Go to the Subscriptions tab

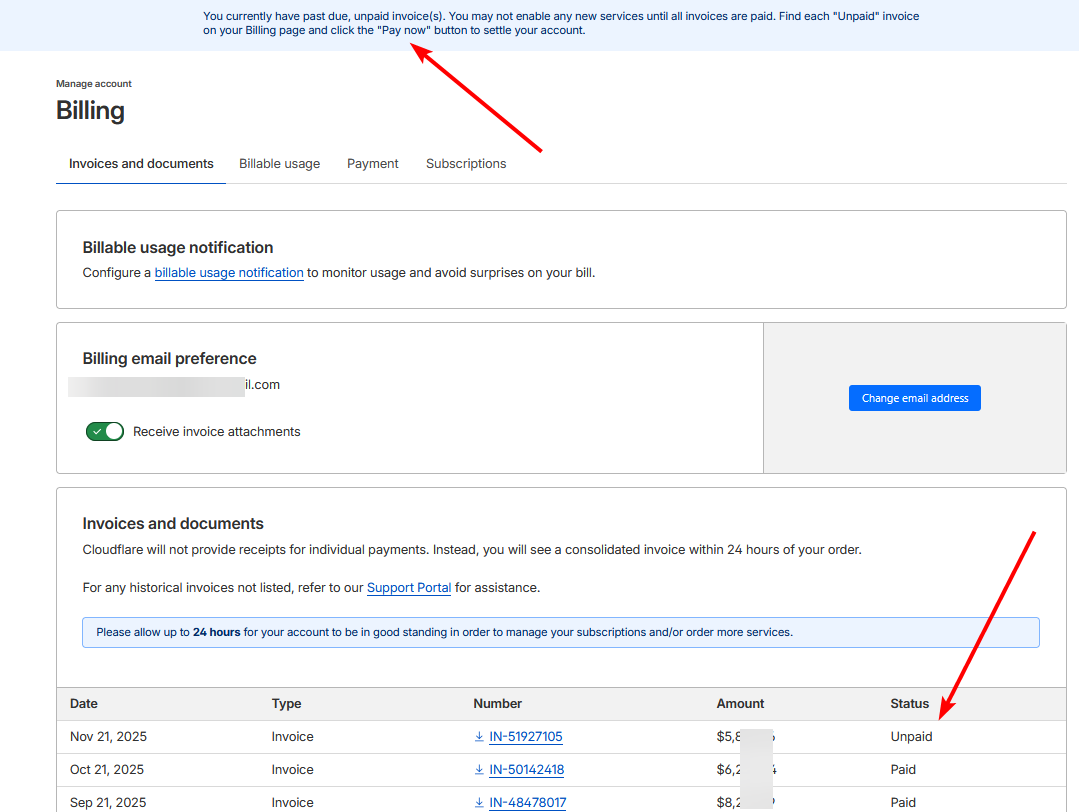pyautogui.click(x=466, y=164)
